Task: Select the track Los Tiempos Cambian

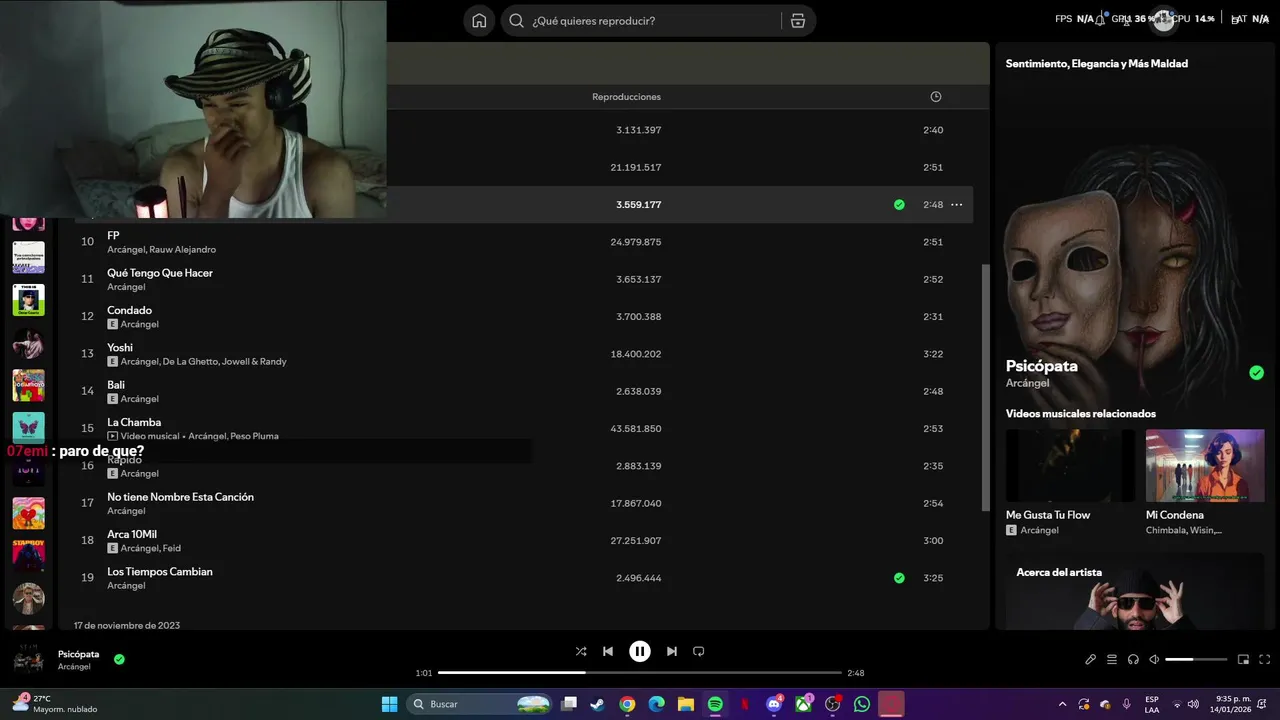Action: point(160,572)
